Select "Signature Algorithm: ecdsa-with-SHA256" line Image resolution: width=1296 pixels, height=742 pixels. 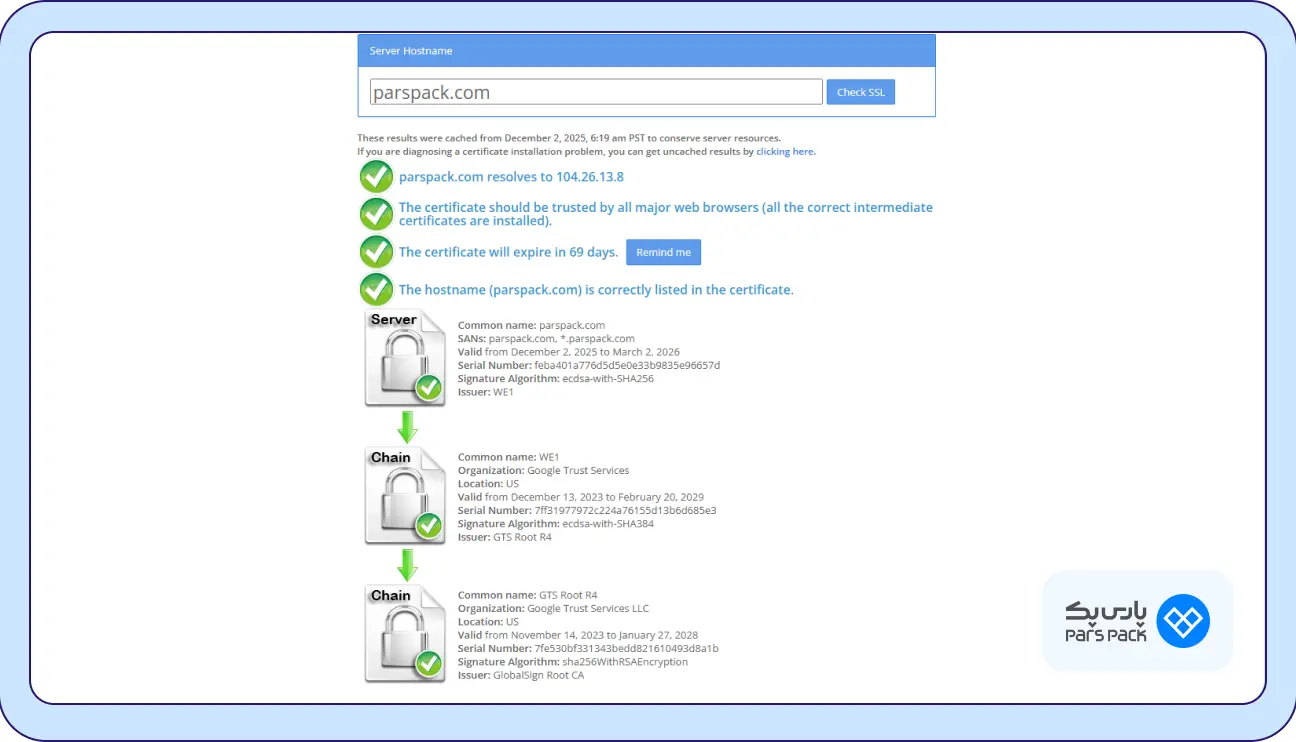point(556,379)
